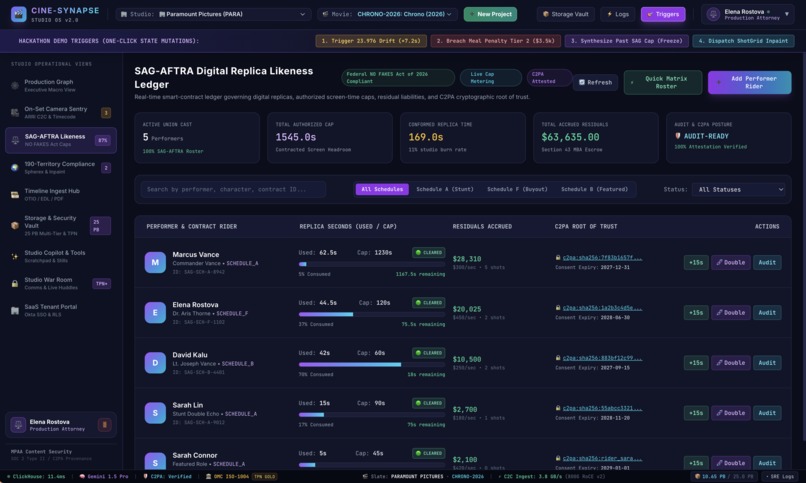806x483 pixels.
Task: Click the Storage Vault 25 PB badge
Action: pos(100,226)
